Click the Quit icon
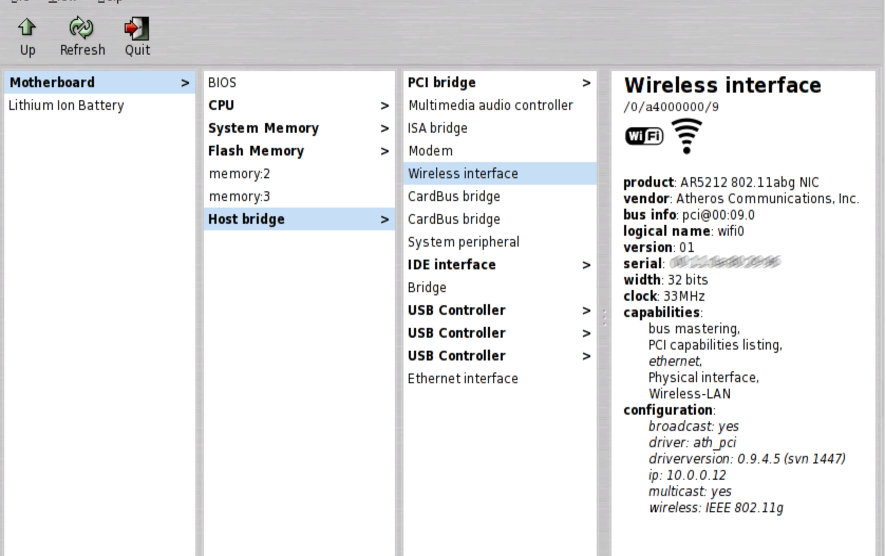This screenshot has height=556, width=886. tap(137, 28)
